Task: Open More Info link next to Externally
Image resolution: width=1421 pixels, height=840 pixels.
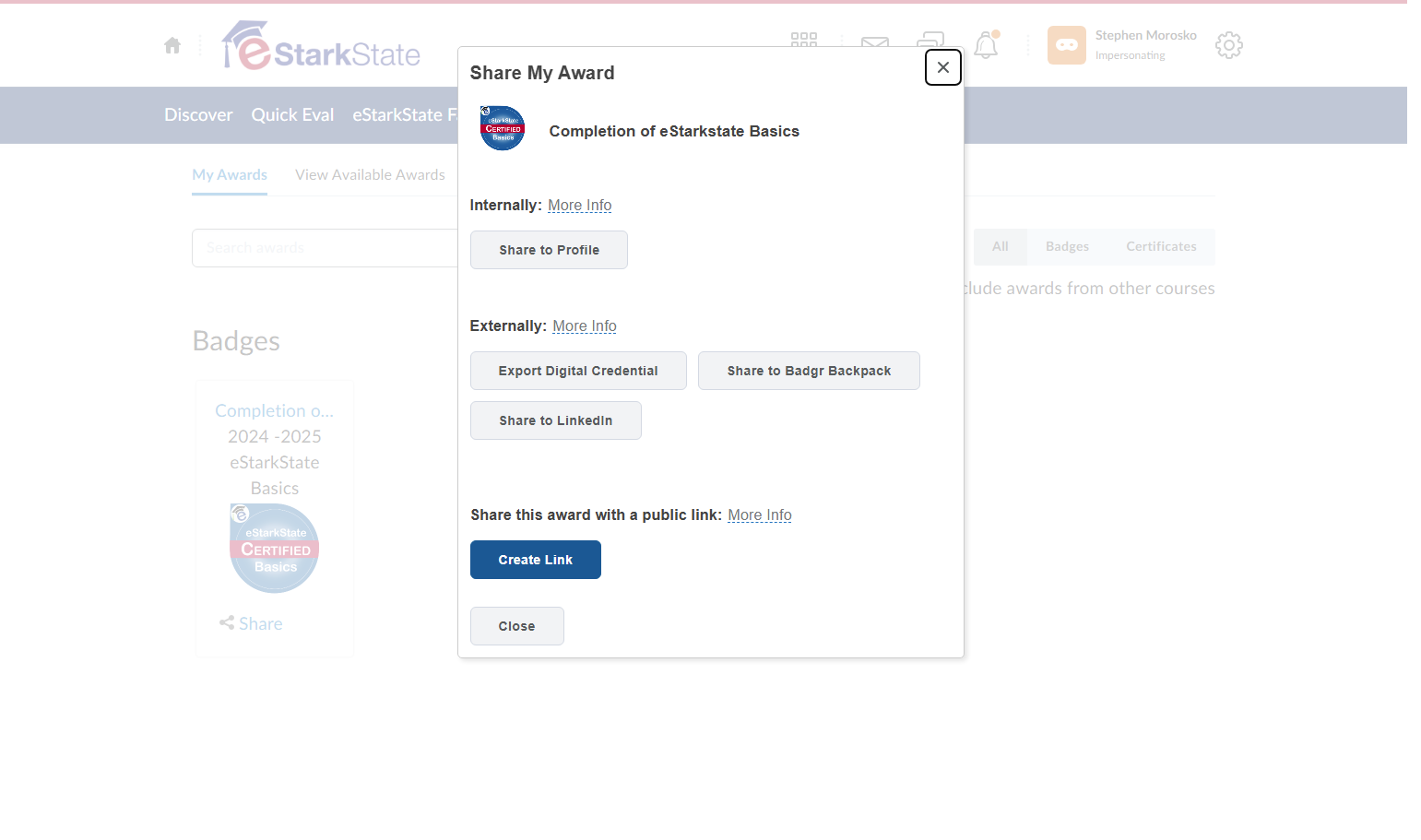Action: tap(585, 325)
